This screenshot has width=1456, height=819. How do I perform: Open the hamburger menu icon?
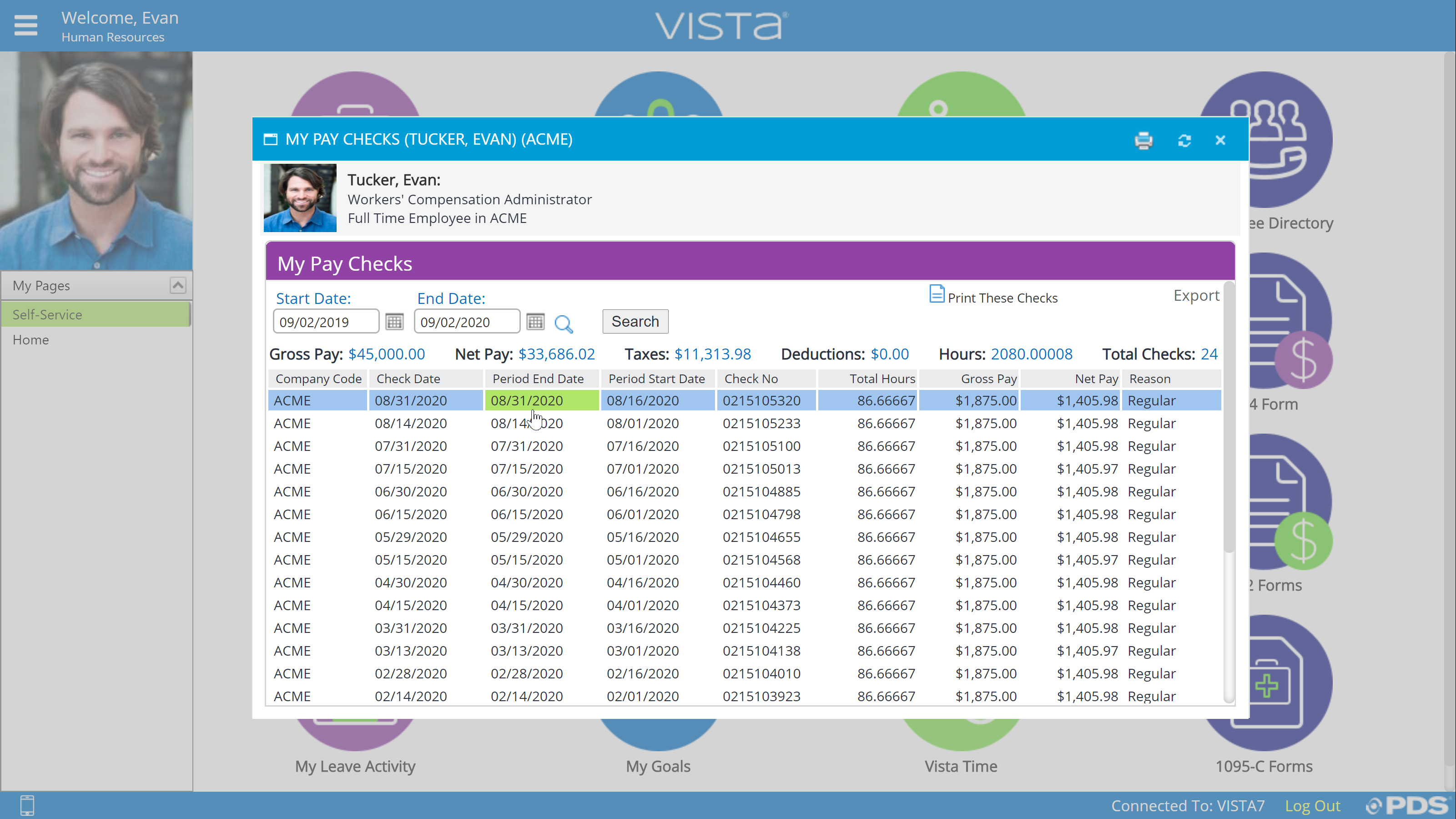25,25
